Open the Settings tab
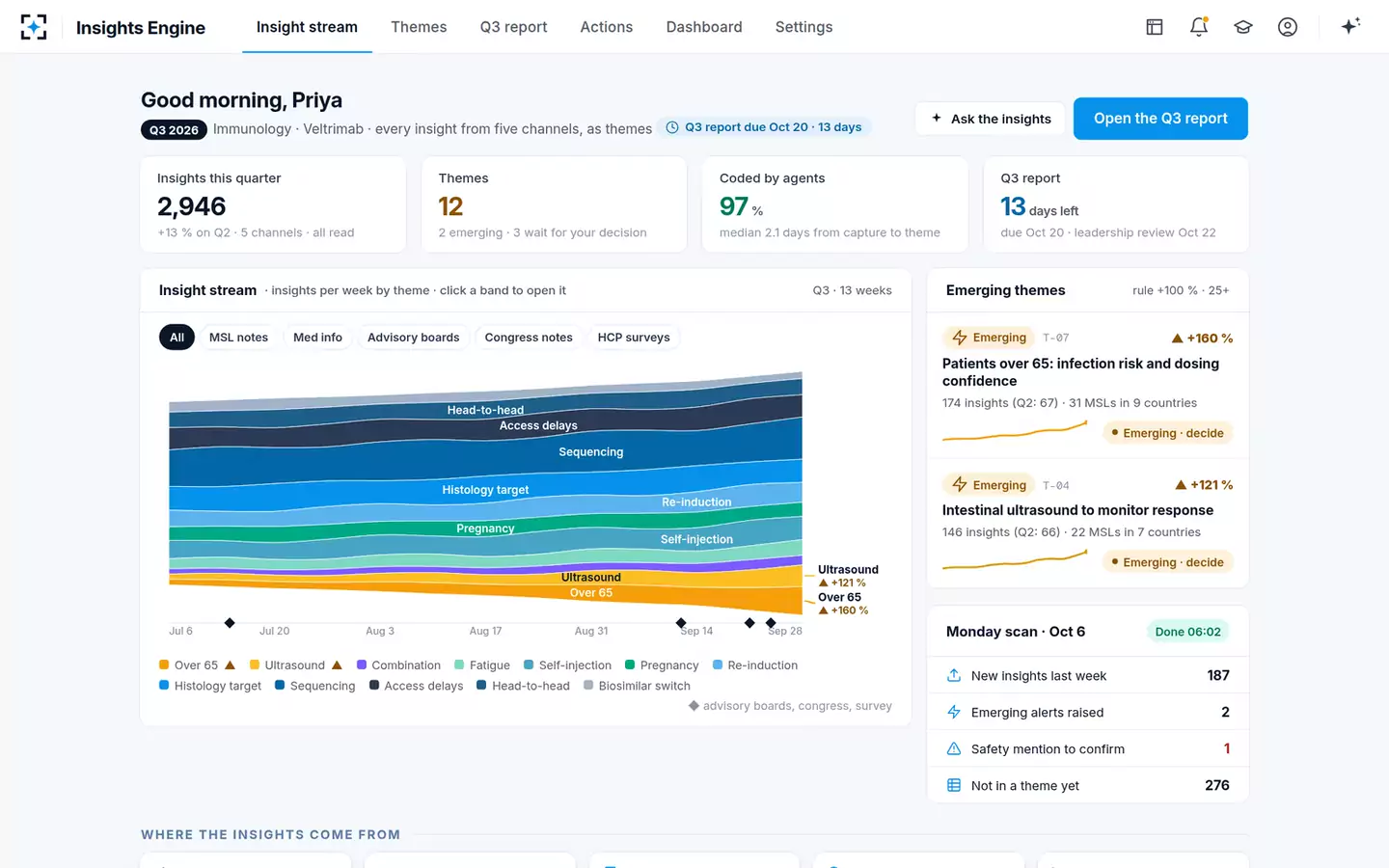 [x=803, y=27]
